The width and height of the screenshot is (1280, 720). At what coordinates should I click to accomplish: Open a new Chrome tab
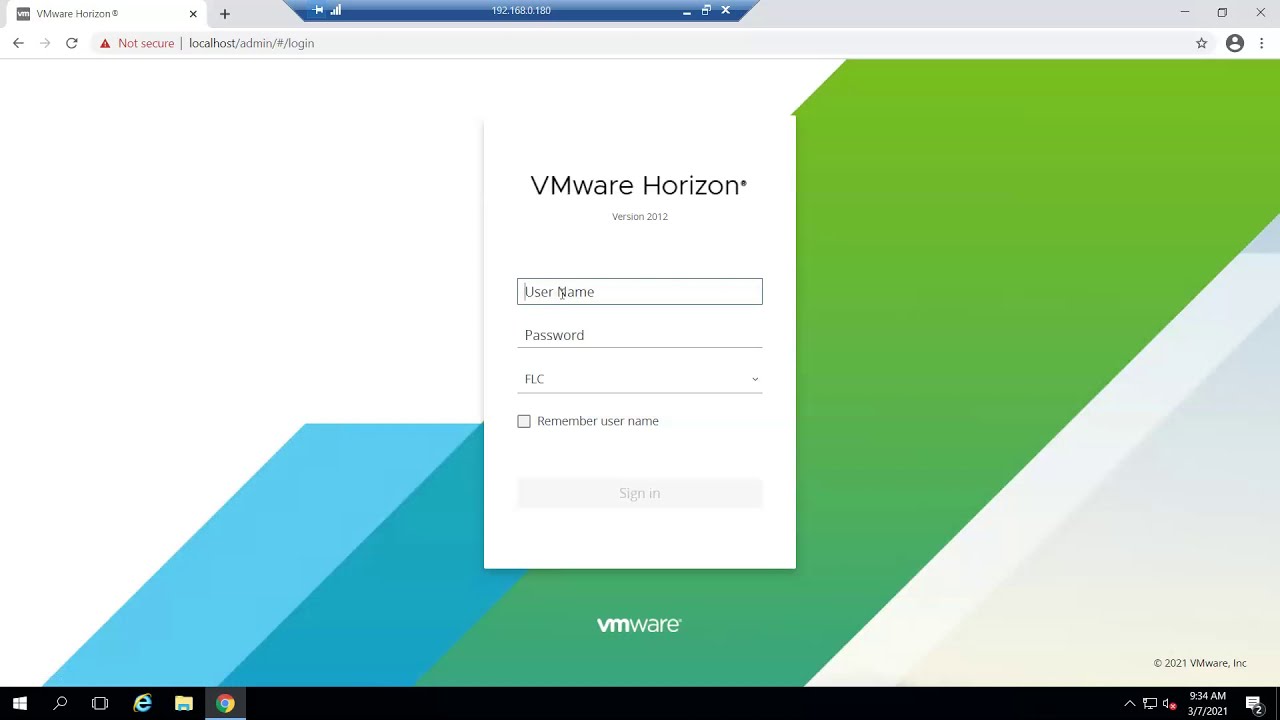click(225, 14)
